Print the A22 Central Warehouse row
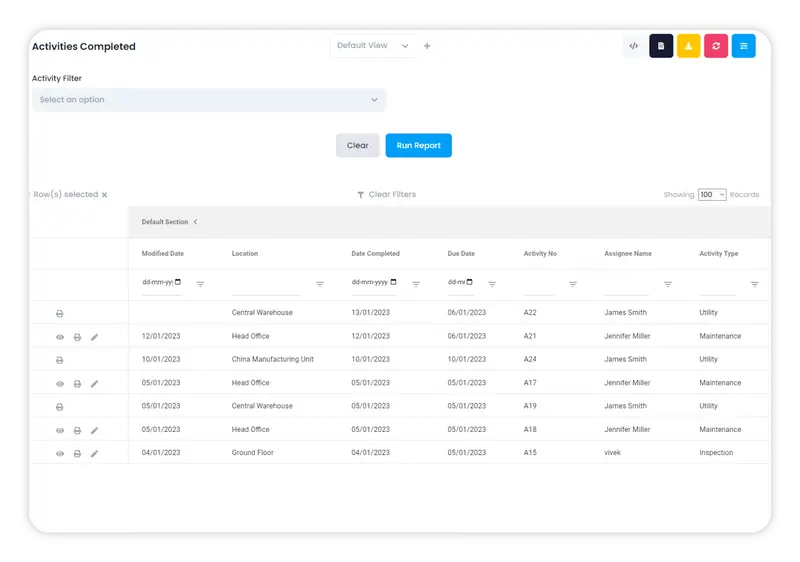The width and height of the screenshot is (800, 562). click(60, 314)
